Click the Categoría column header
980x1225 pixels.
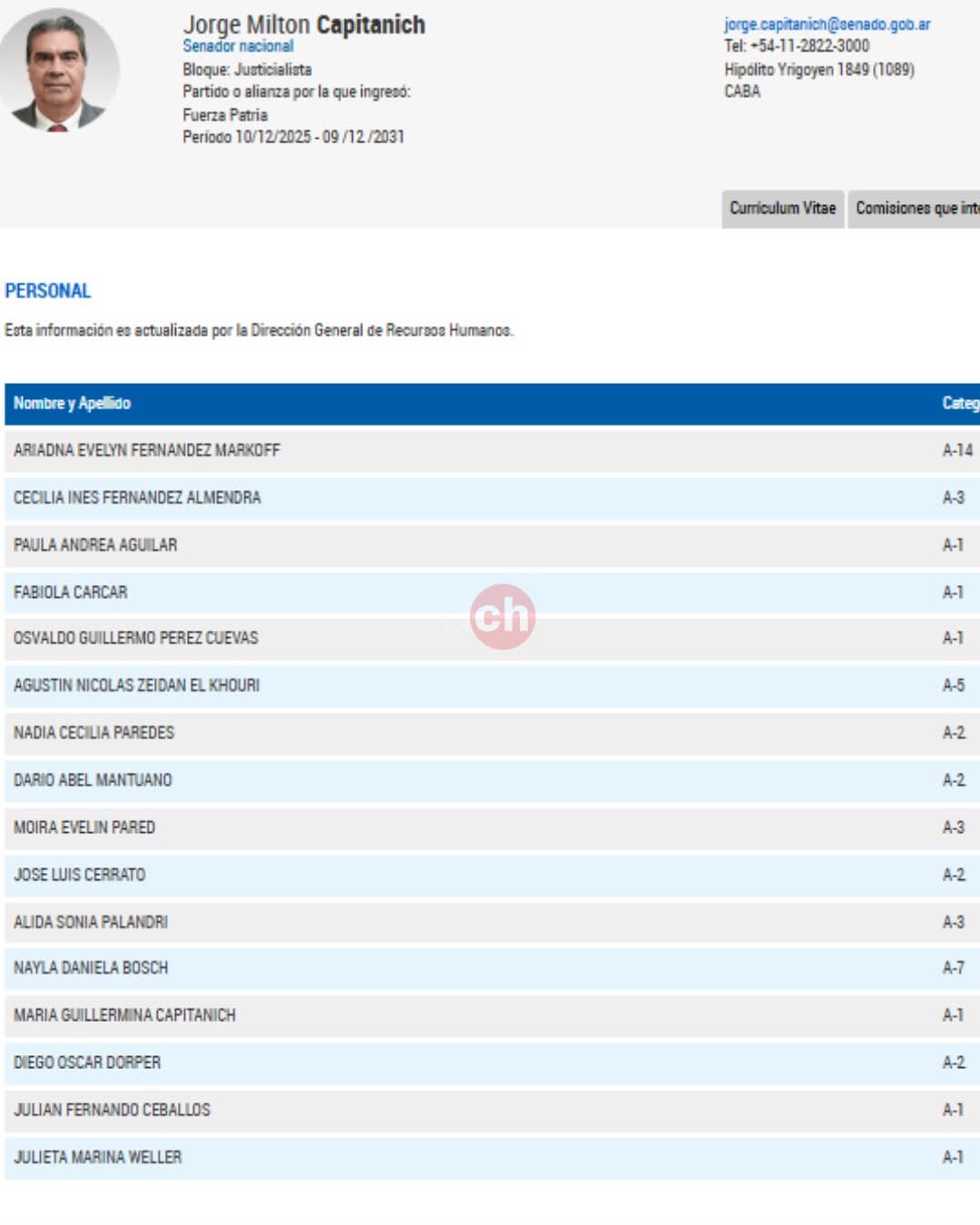point(959,404)
